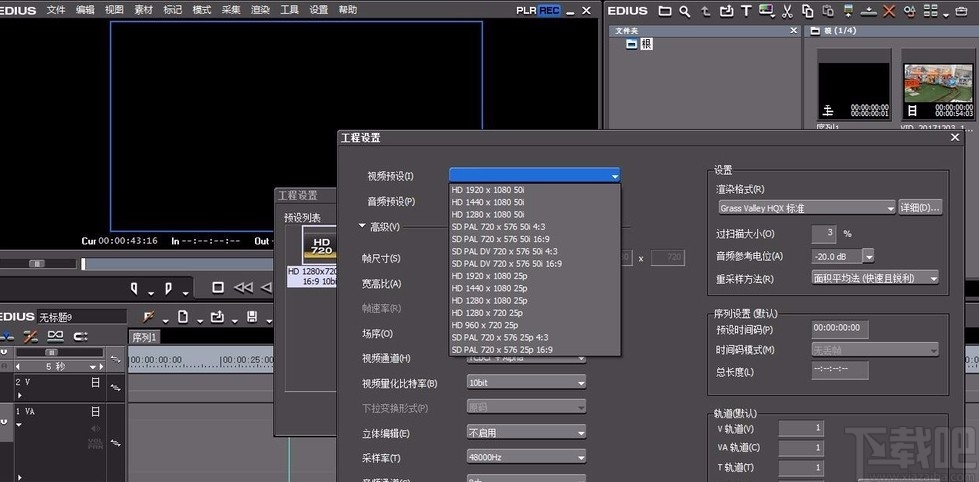Open the color bars new clip icon

pyautogui.click(x=765, y=11)
